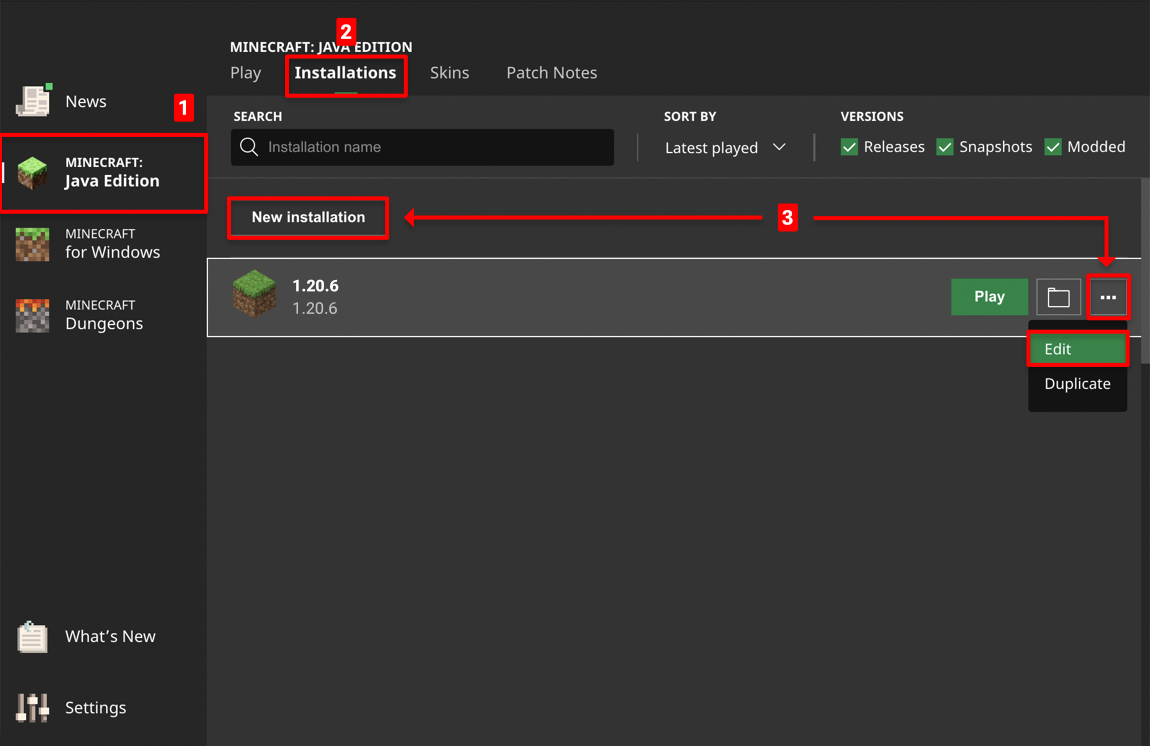
Task: Click Minecraft for Windows dirt block icon
Action: point(33,243)
